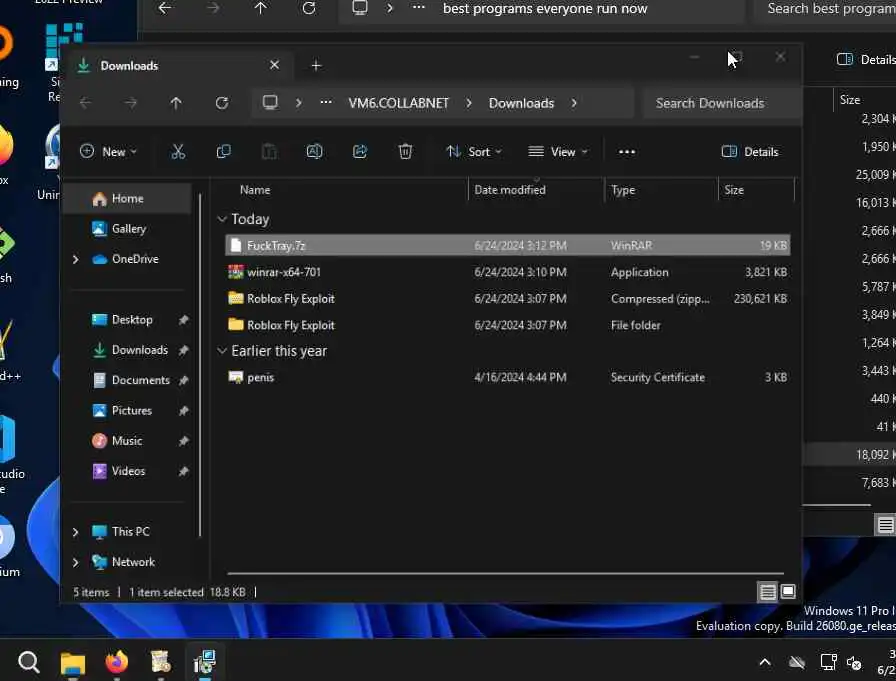Select the Security Certificate file row
The width and height of the screenshot is (896, 681).
coord(507,378)
